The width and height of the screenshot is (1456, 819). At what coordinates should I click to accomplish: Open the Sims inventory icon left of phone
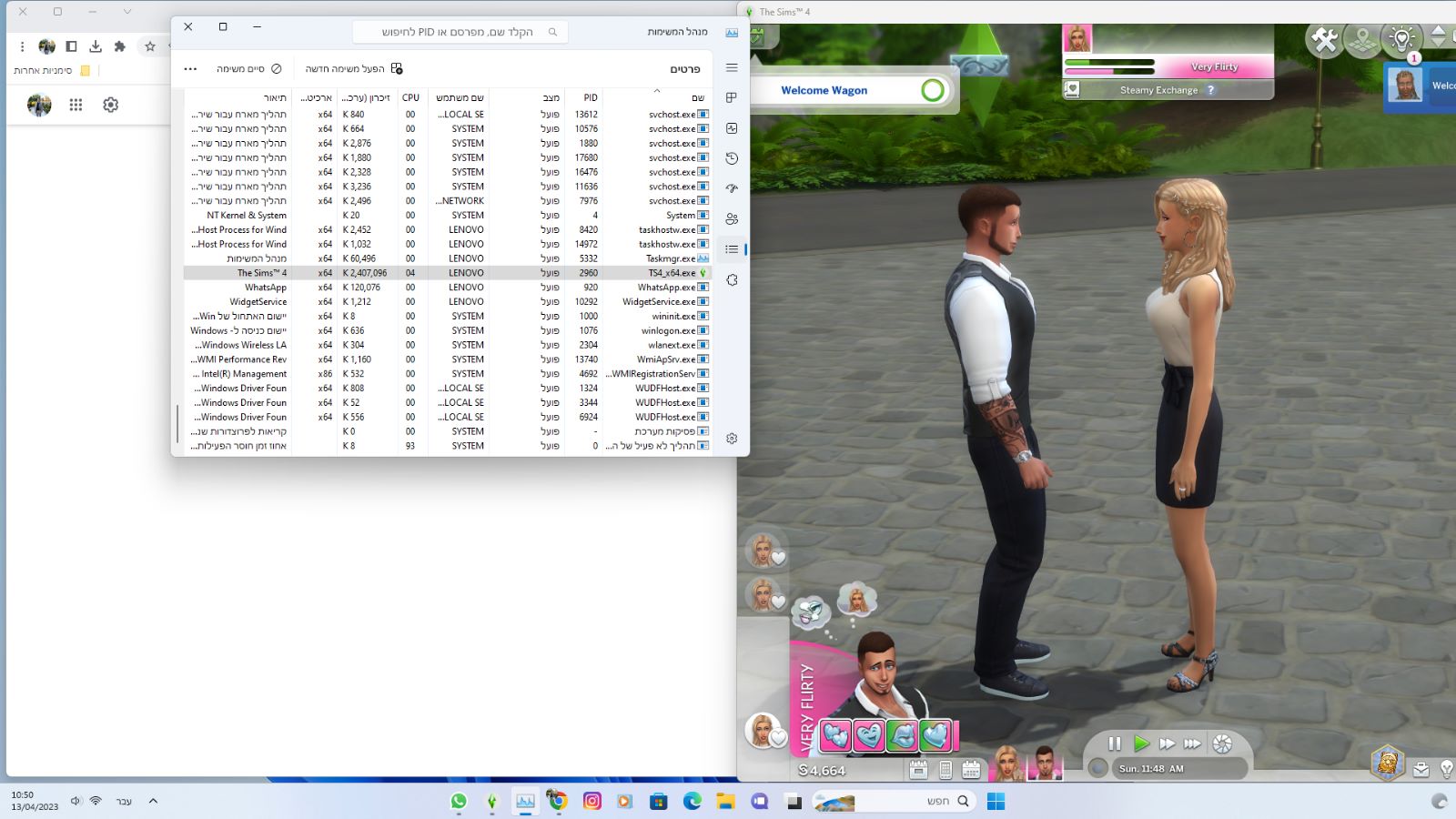(918, 770)
